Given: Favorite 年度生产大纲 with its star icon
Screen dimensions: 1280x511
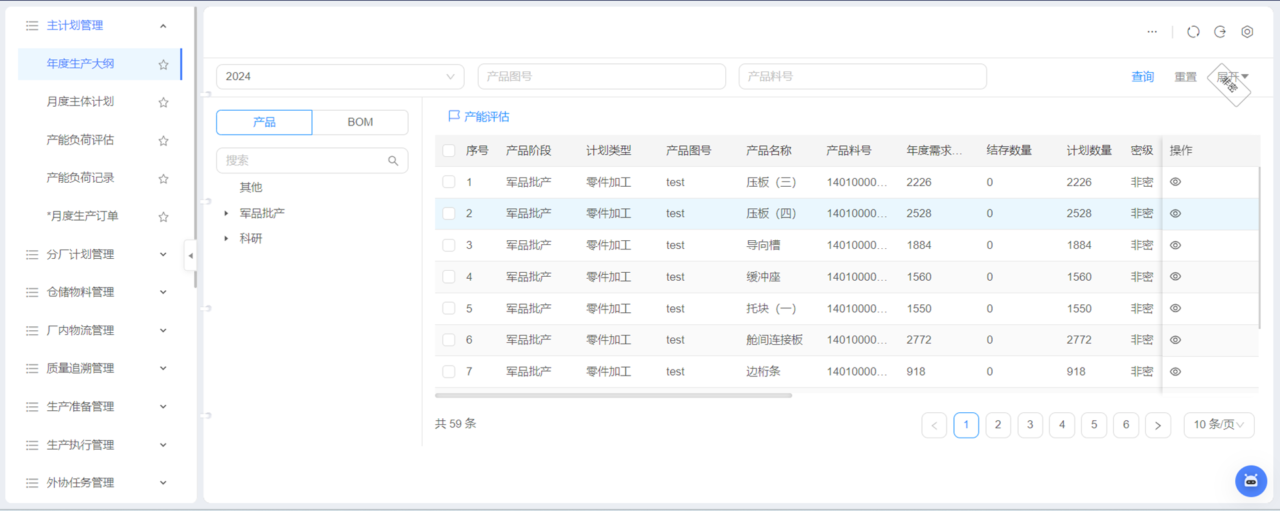Looking at the screenshot, I should click(x=163, y=64).
